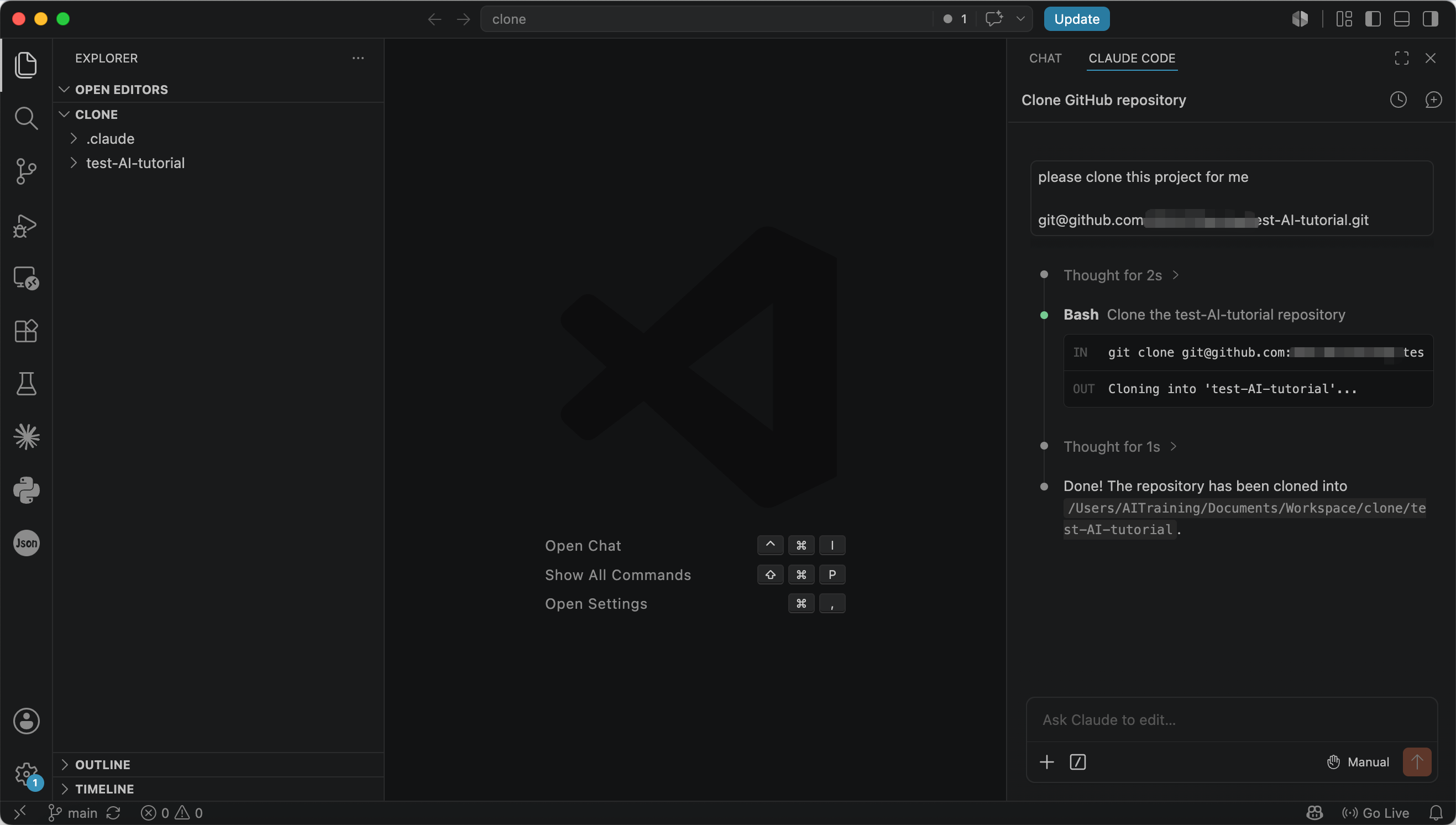
Task: Start Go Live server
Action: [1375, 813]
